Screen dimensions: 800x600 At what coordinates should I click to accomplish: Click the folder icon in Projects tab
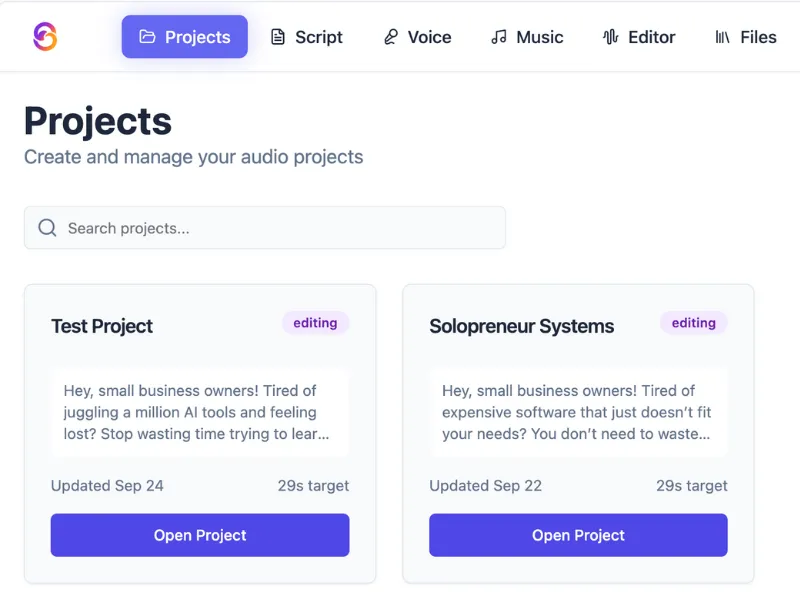[x=147, y=37]
